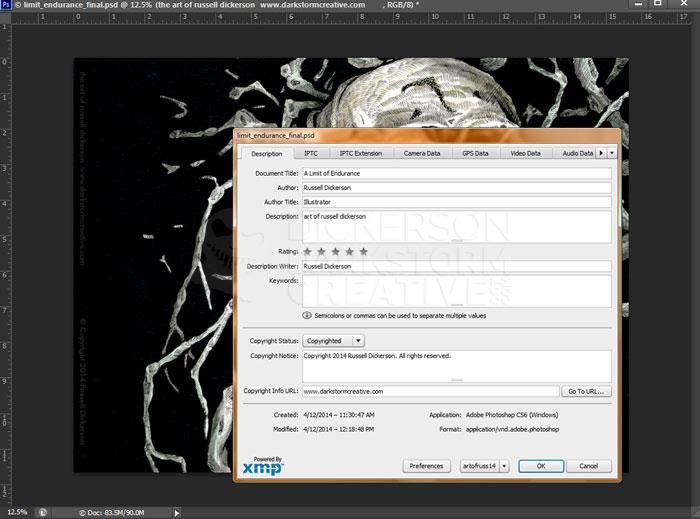Screen dimensions: 700x519
Task: Click the Go To URL button
Action: (586, 391)
